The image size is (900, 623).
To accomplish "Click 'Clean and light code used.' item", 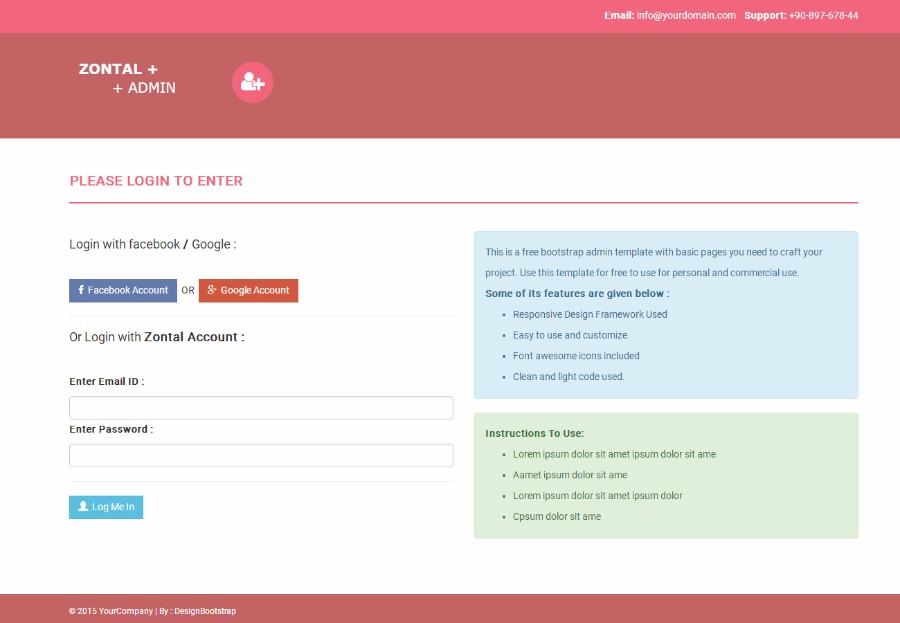I will 569,377.
